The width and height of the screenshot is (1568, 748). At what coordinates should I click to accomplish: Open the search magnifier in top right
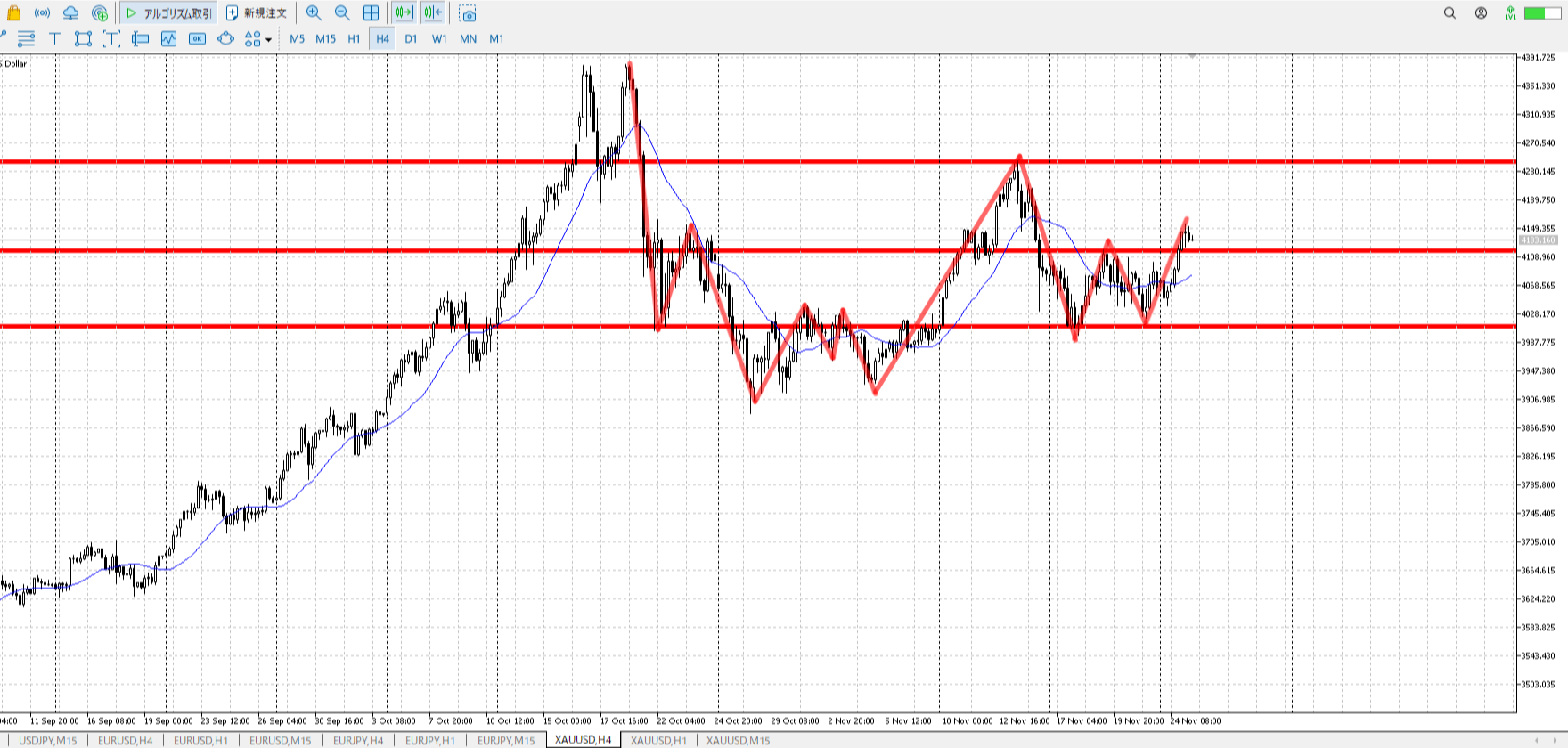[1450, 12]
